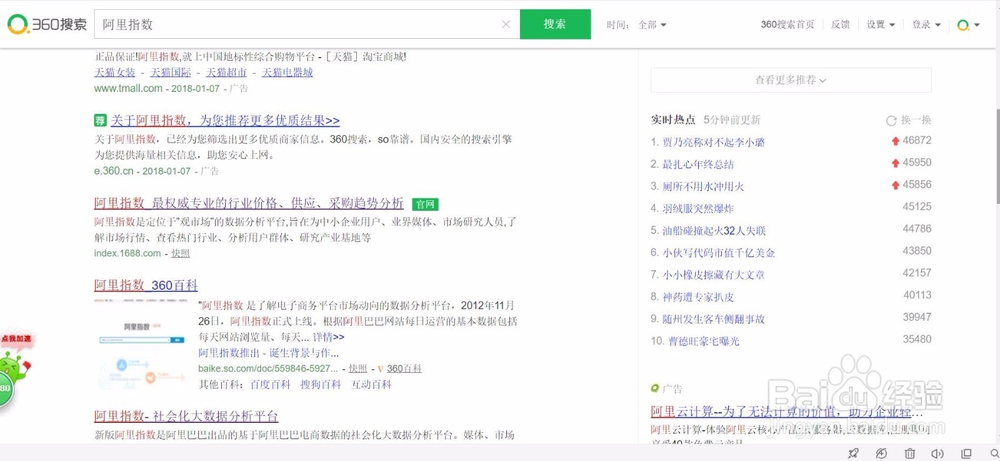Click the pin icon in the bottom bar
1000x461 pixels.
(x=853, y=453)
